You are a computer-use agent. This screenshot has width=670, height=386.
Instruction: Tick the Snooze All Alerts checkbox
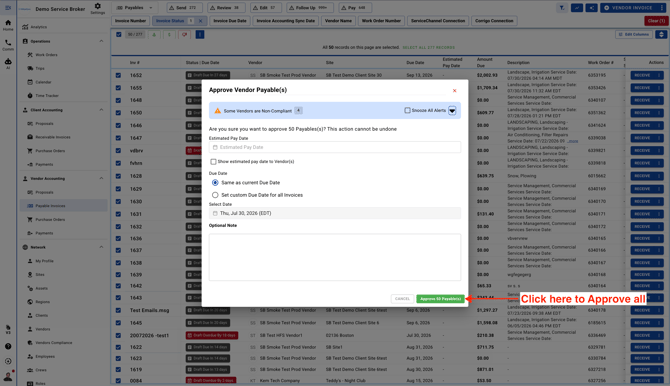coord(407,110)
